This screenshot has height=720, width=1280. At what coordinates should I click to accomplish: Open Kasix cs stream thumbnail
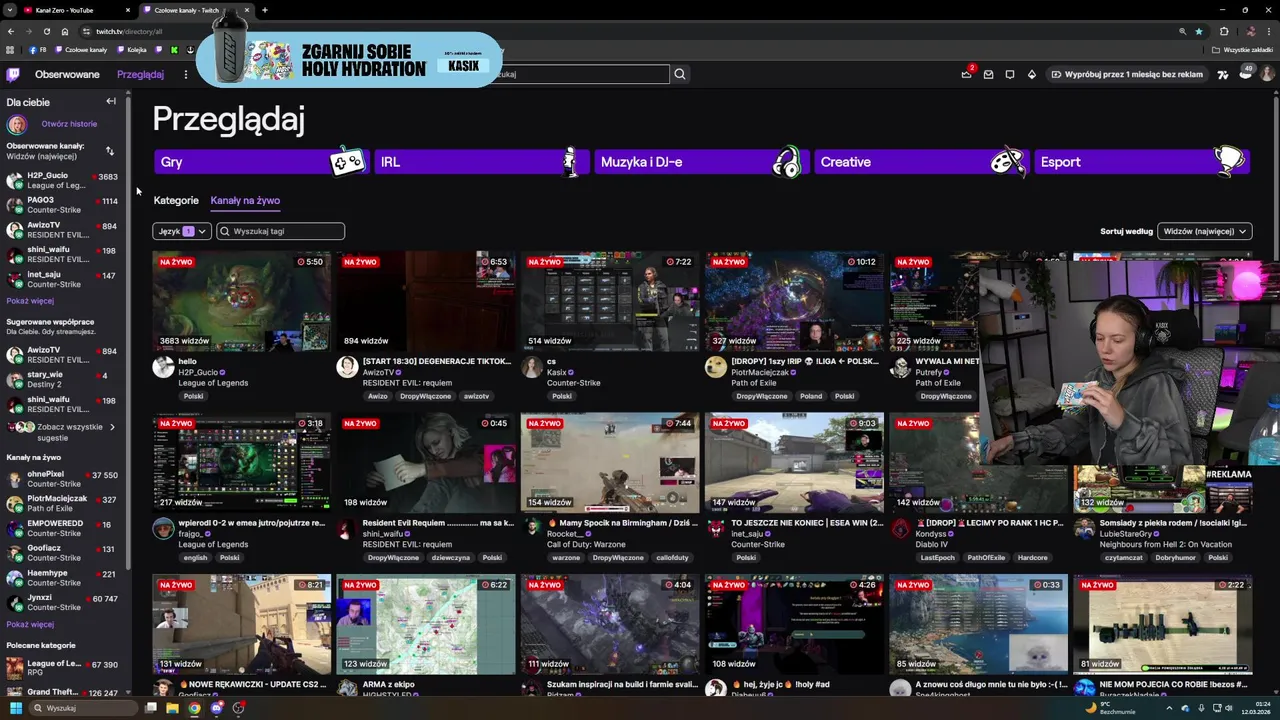(610, 301)
